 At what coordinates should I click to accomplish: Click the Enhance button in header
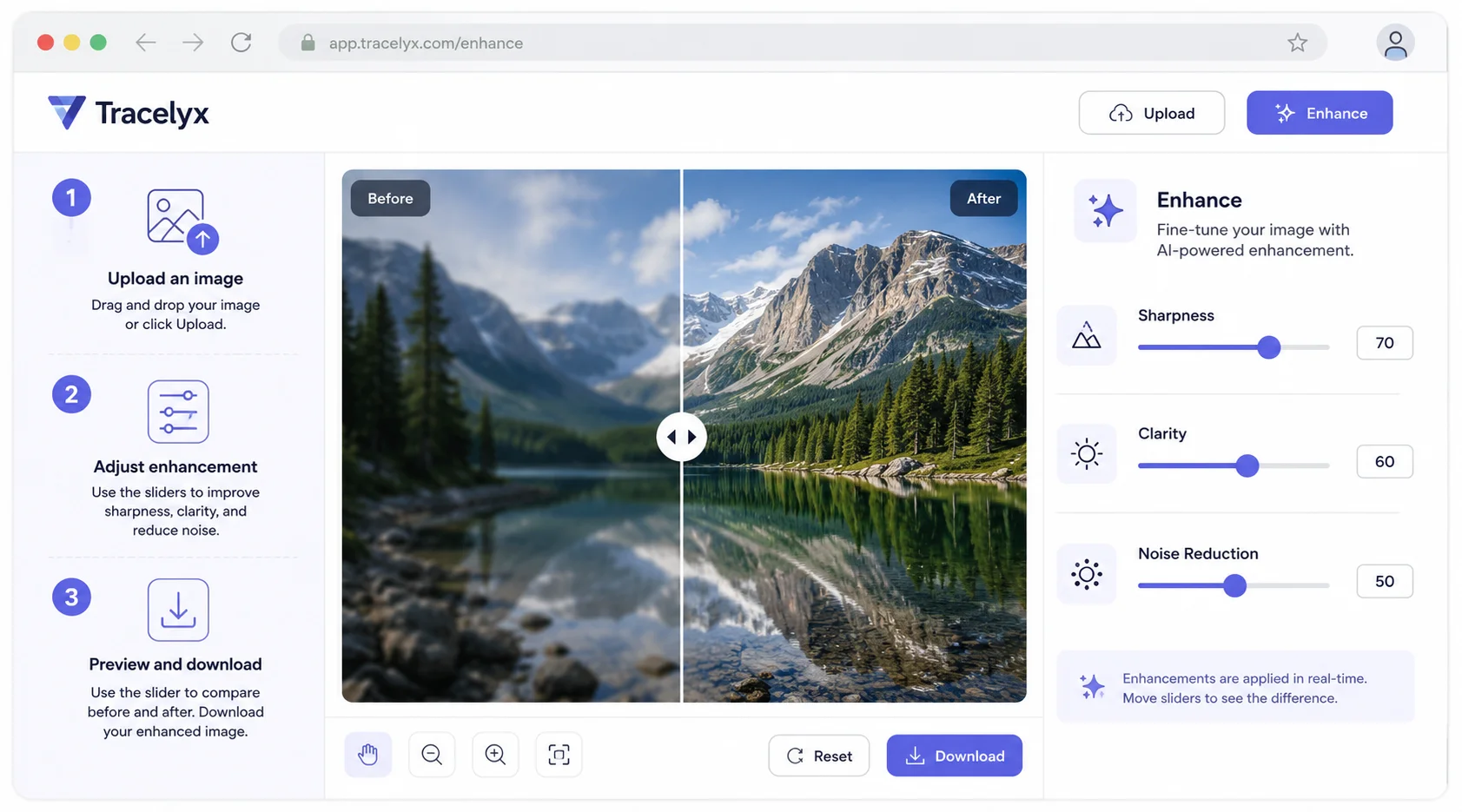point(1320,113)
